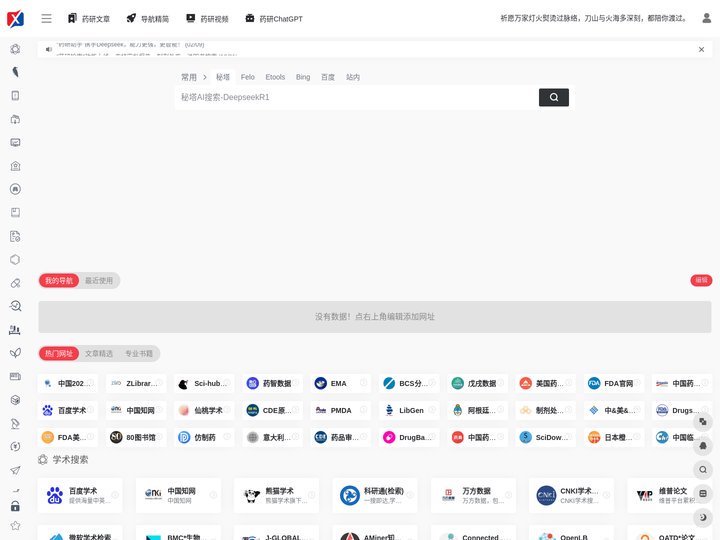Open the floating magnifier search button

click(x=703, y=470)
